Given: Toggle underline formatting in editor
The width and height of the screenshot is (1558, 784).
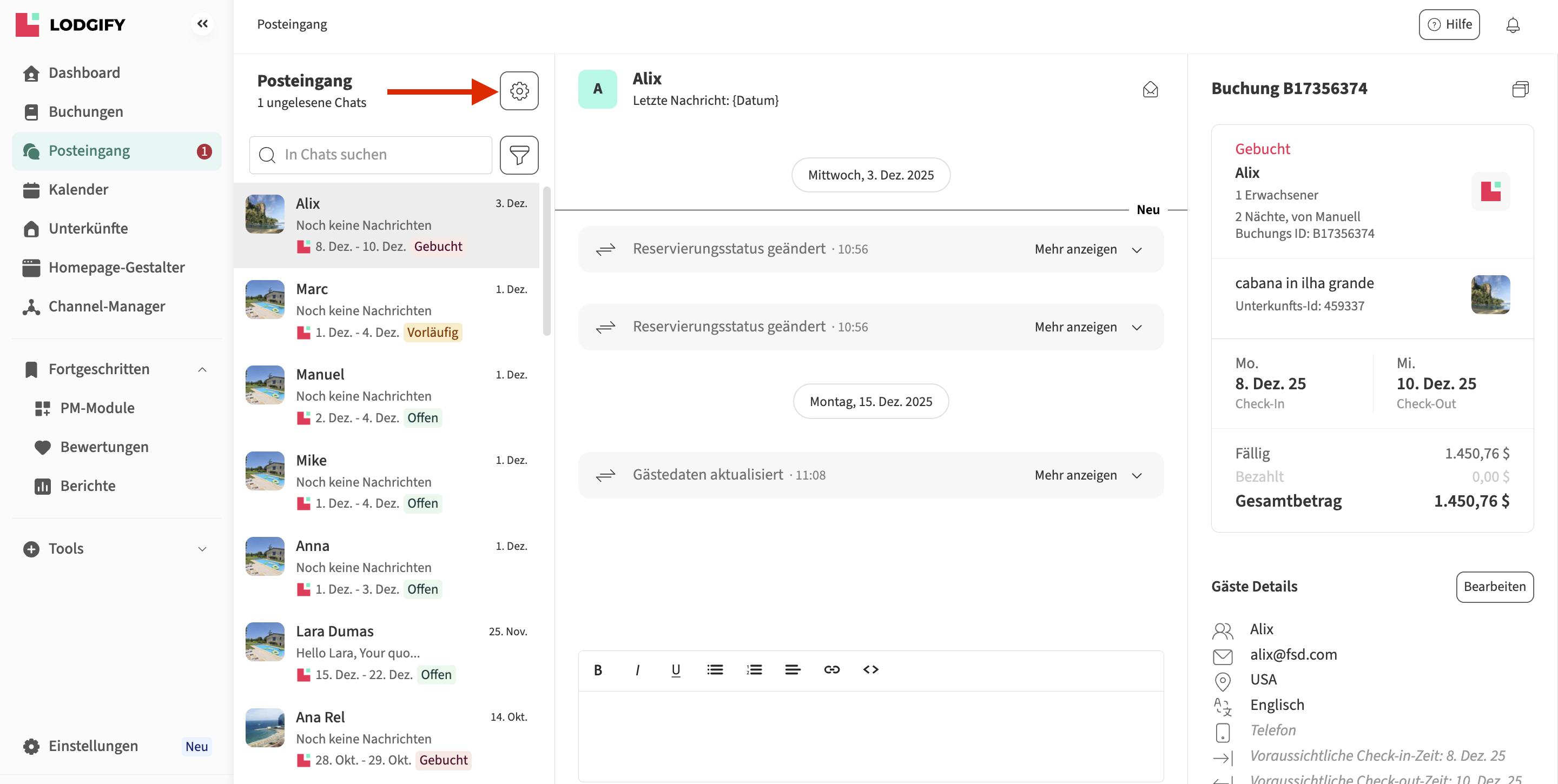Looking at the screenshot, I should coord(676,669).
